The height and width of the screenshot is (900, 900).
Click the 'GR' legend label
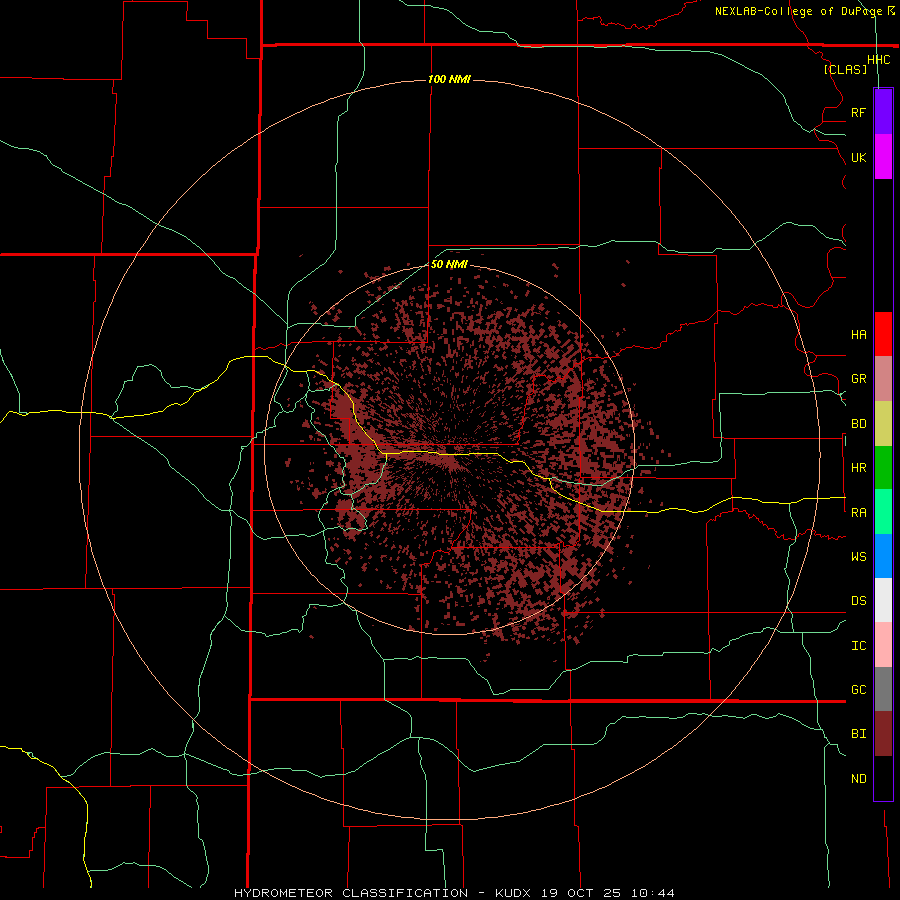coord(858,379)
